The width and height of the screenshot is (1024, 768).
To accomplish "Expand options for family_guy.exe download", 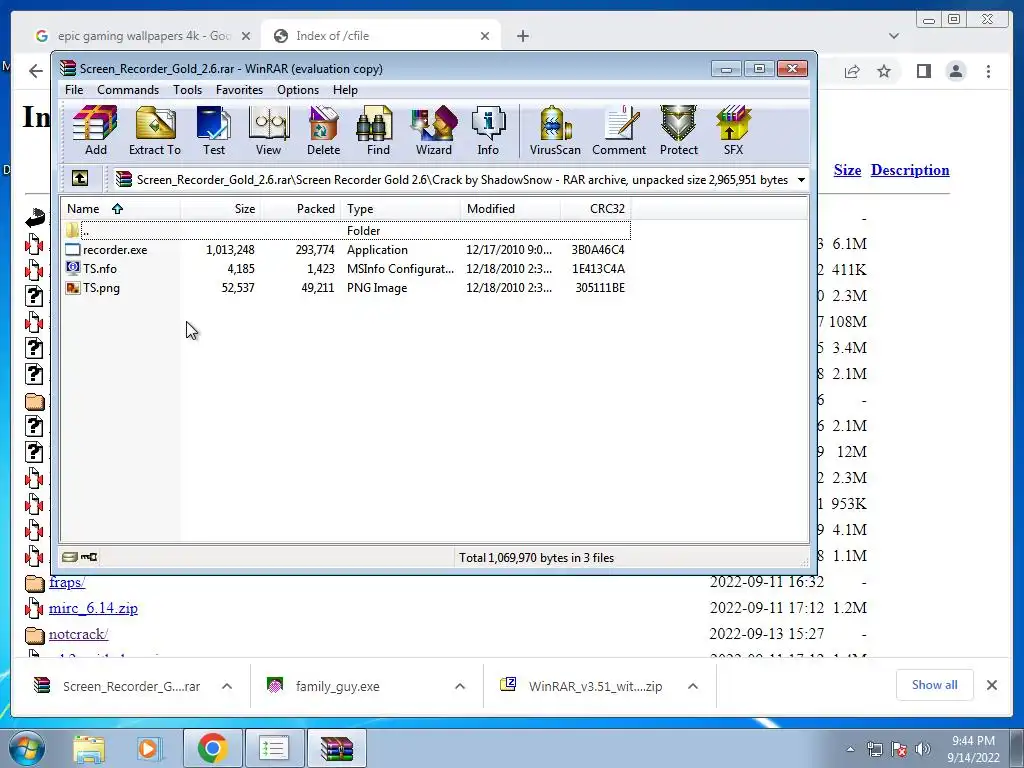I will pyautogui.click(x=460, y=686).
